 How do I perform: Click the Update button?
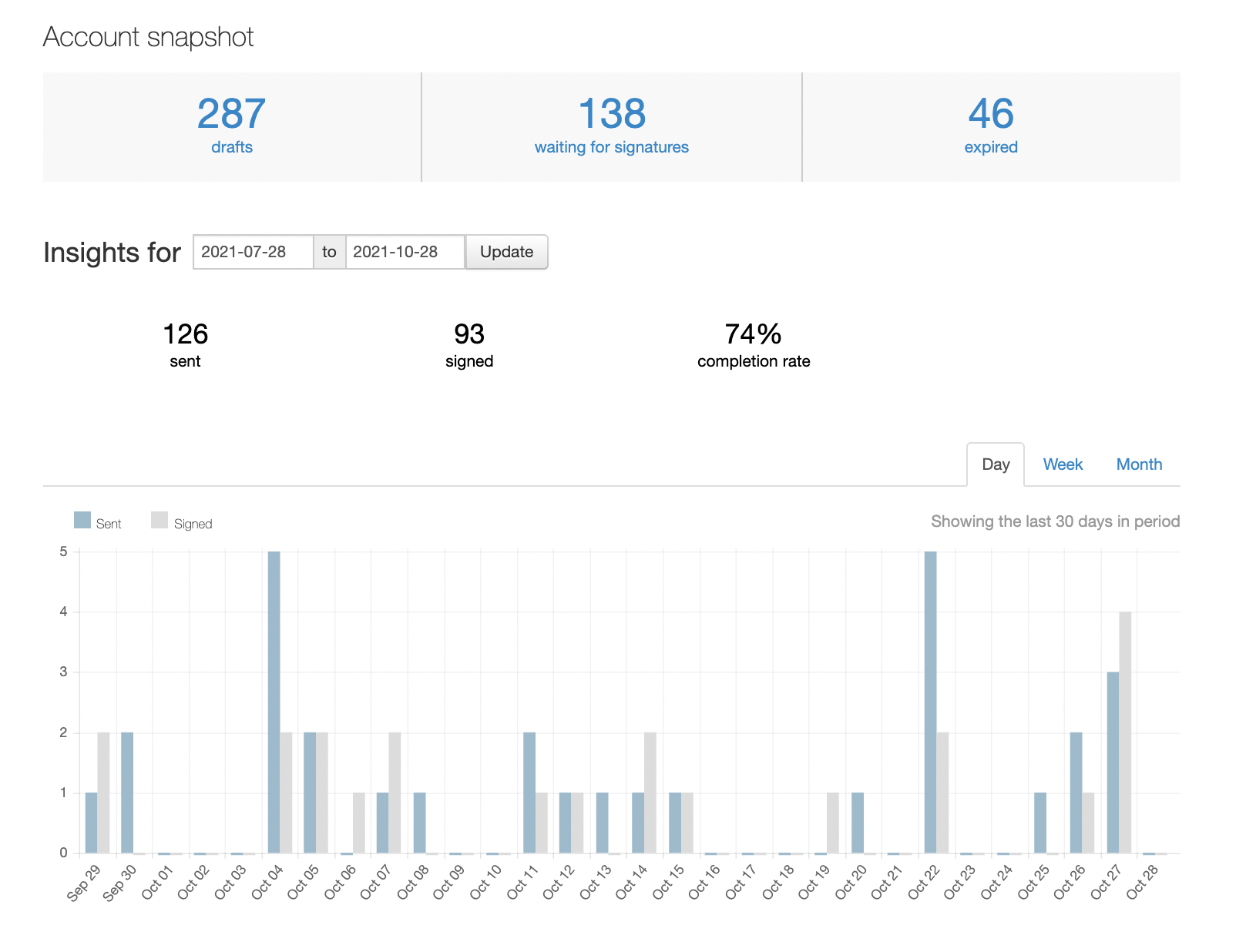[506, 252]
